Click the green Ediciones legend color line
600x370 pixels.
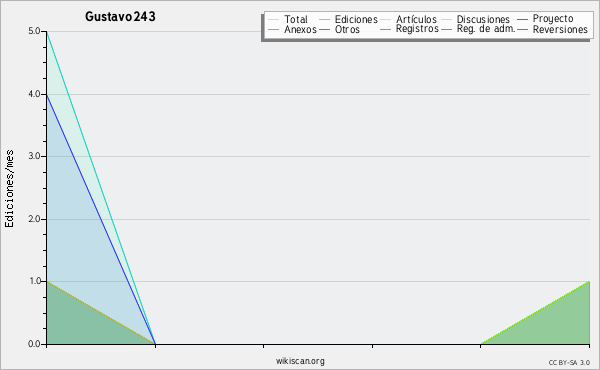(324, 19)
